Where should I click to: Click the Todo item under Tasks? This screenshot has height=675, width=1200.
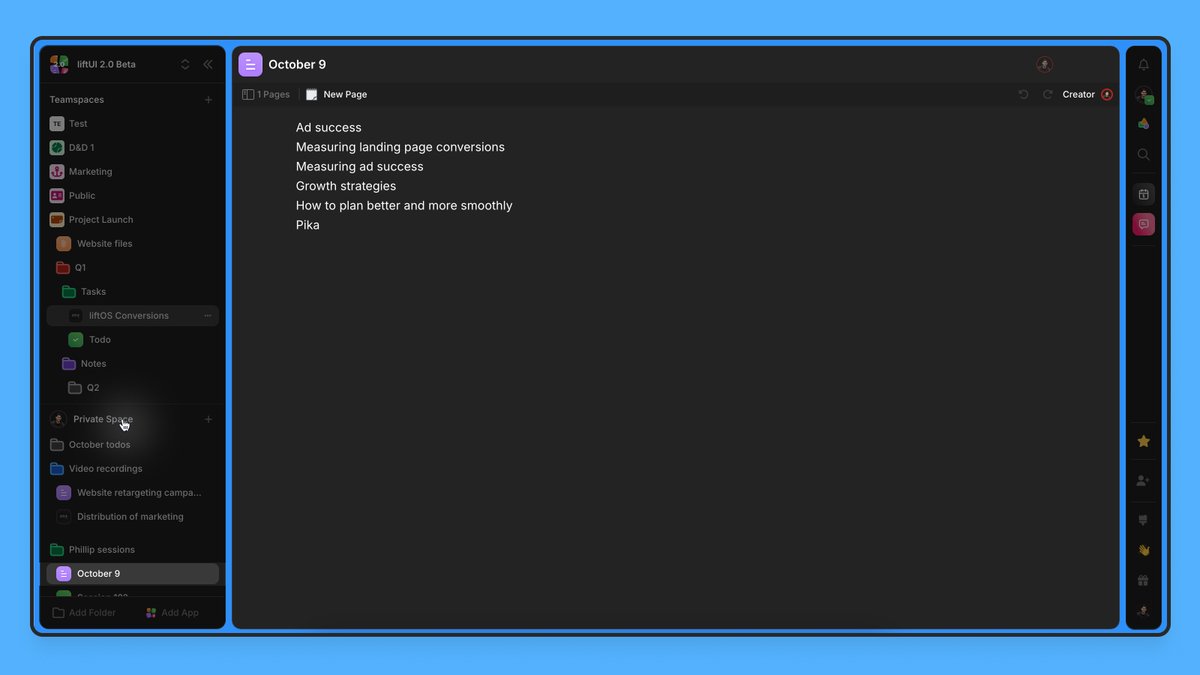[97, 339]
